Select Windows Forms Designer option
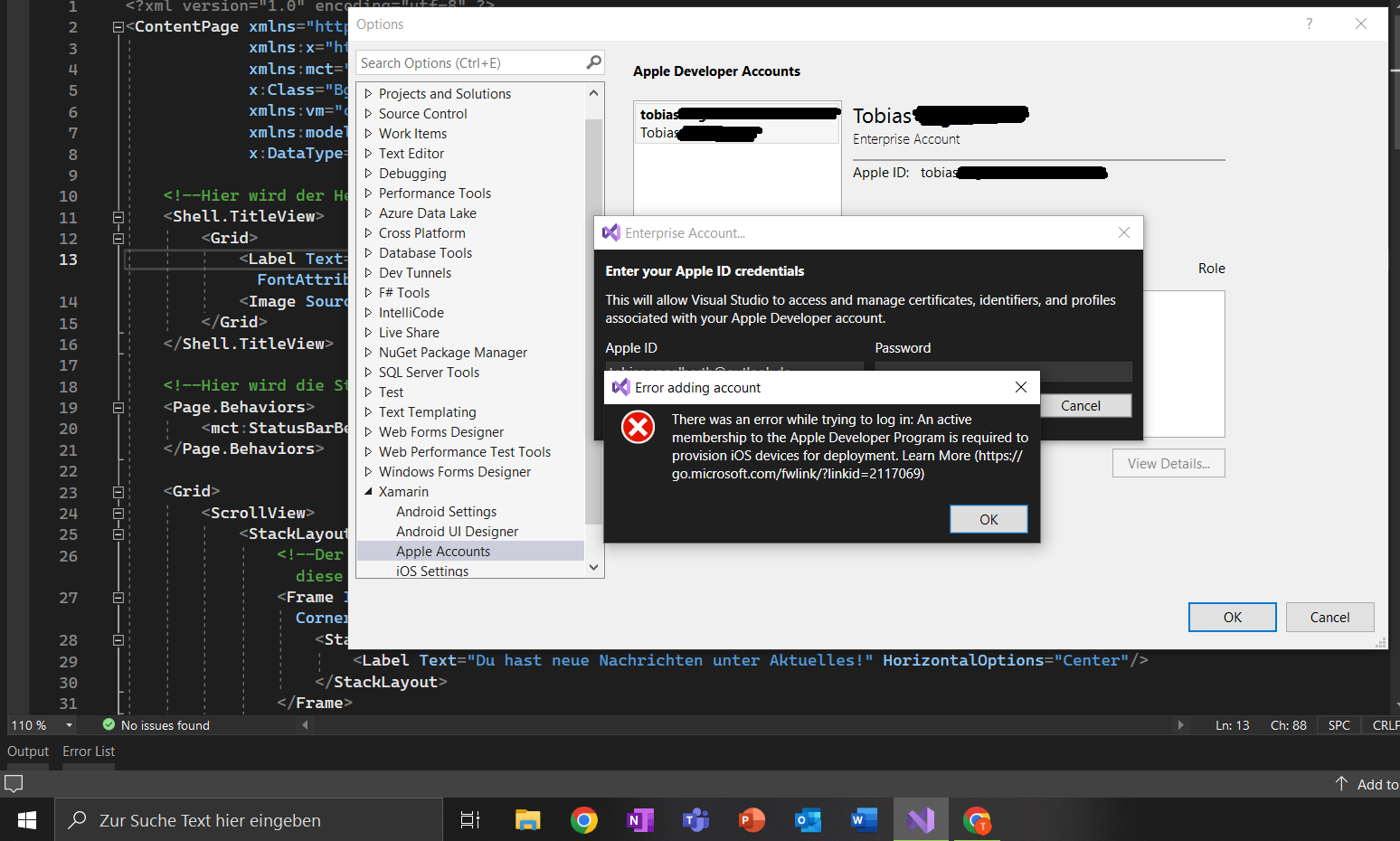This screenshot has width=1400, height=841. tap(455, 472)
